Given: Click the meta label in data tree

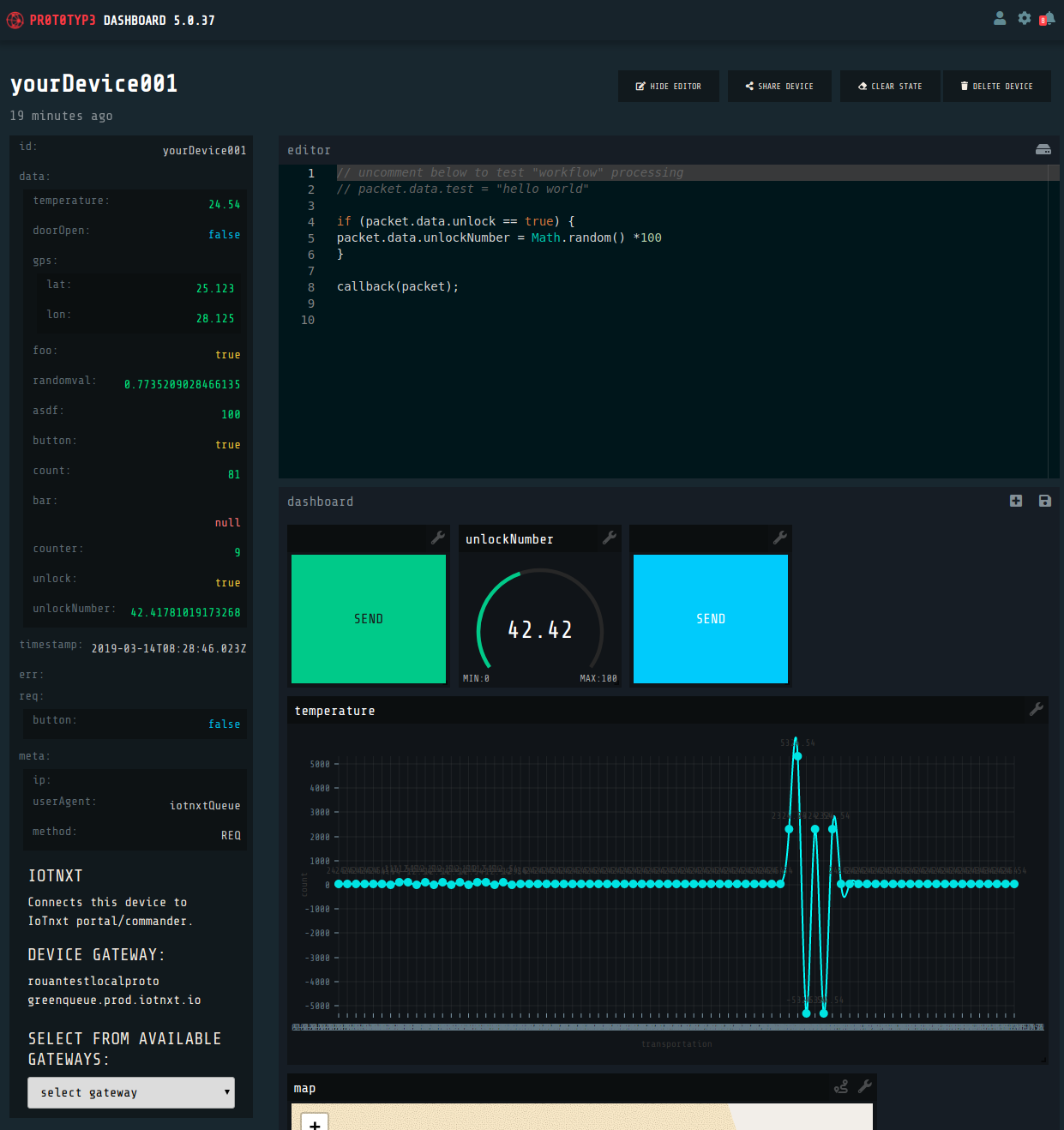Looking at the screenshot, I should click(x=35, y=755).
